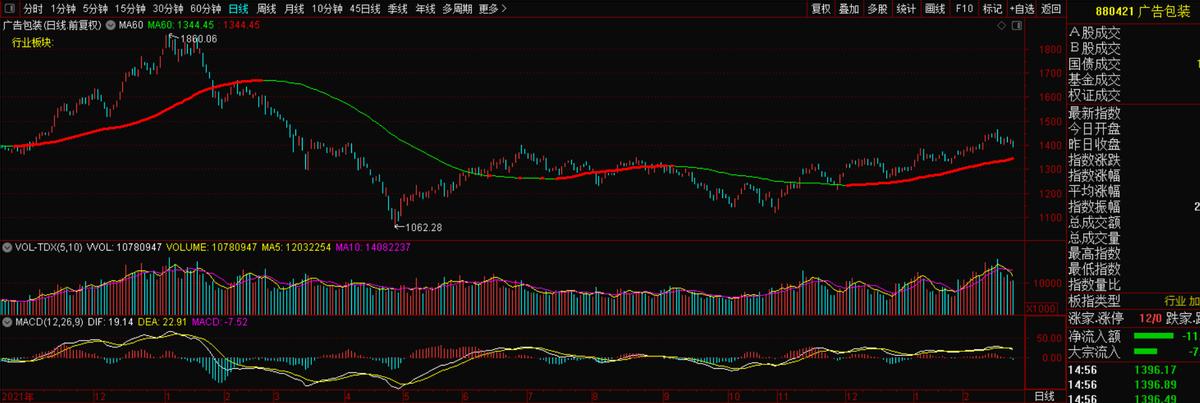
Task: Click the A股成交 row
Action: (x=1132, y=32)
